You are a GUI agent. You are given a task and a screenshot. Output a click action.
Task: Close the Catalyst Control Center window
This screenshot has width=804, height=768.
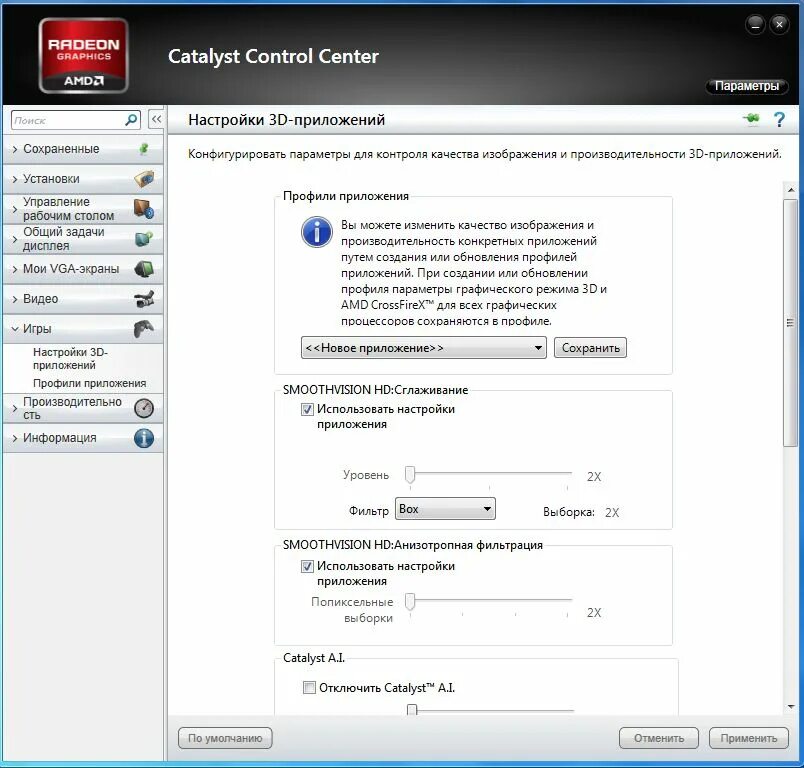(x=779, y=24)
